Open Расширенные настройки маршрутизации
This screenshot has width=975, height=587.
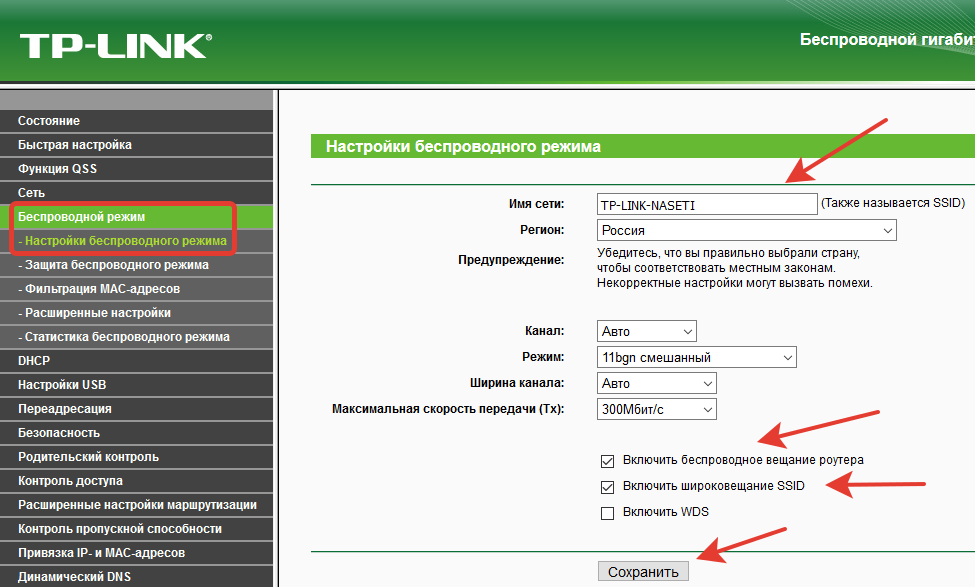coord(136,505)
